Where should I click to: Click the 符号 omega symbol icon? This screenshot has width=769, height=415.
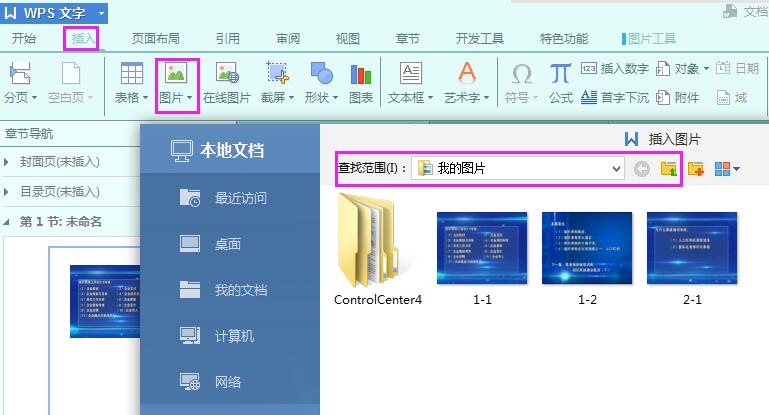point(522,74)
